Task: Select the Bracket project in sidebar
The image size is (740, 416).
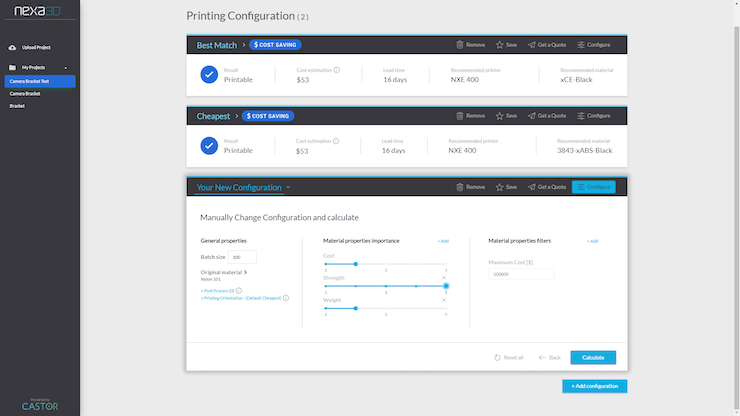Action: click(17, 105)
